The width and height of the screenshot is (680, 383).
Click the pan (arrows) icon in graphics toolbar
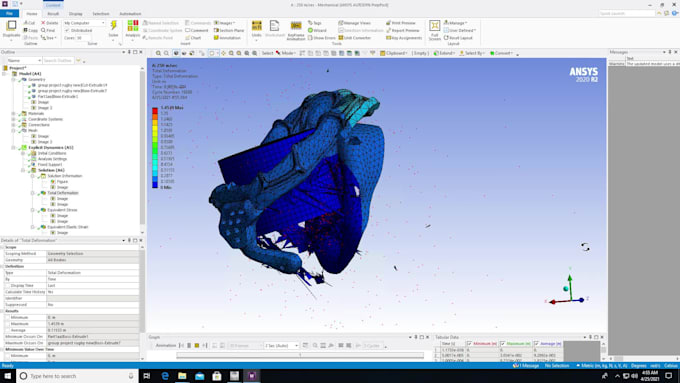click(x=223, y=53)
